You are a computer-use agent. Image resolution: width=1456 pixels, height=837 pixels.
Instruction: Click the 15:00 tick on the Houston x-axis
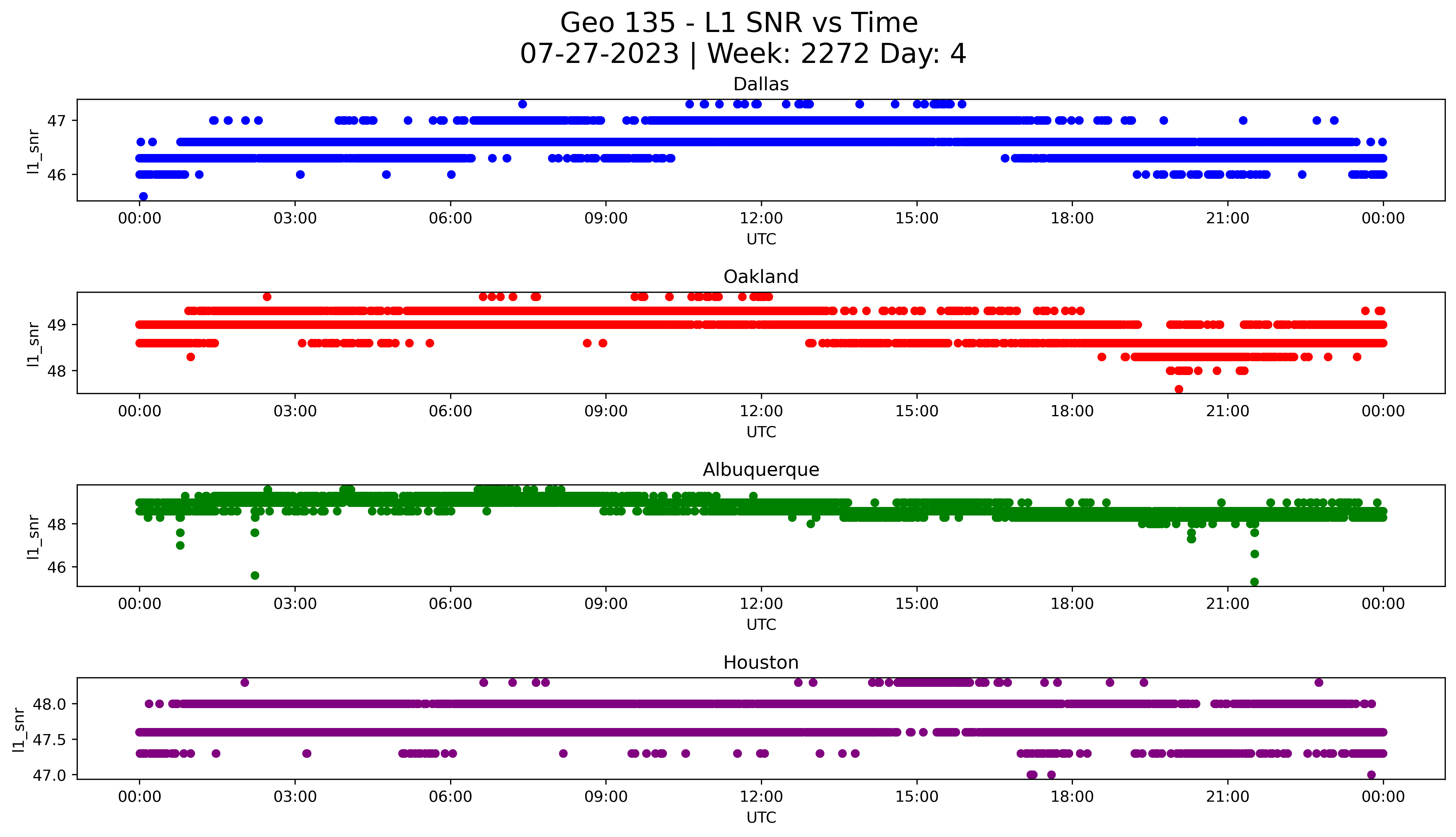point(917,797)
